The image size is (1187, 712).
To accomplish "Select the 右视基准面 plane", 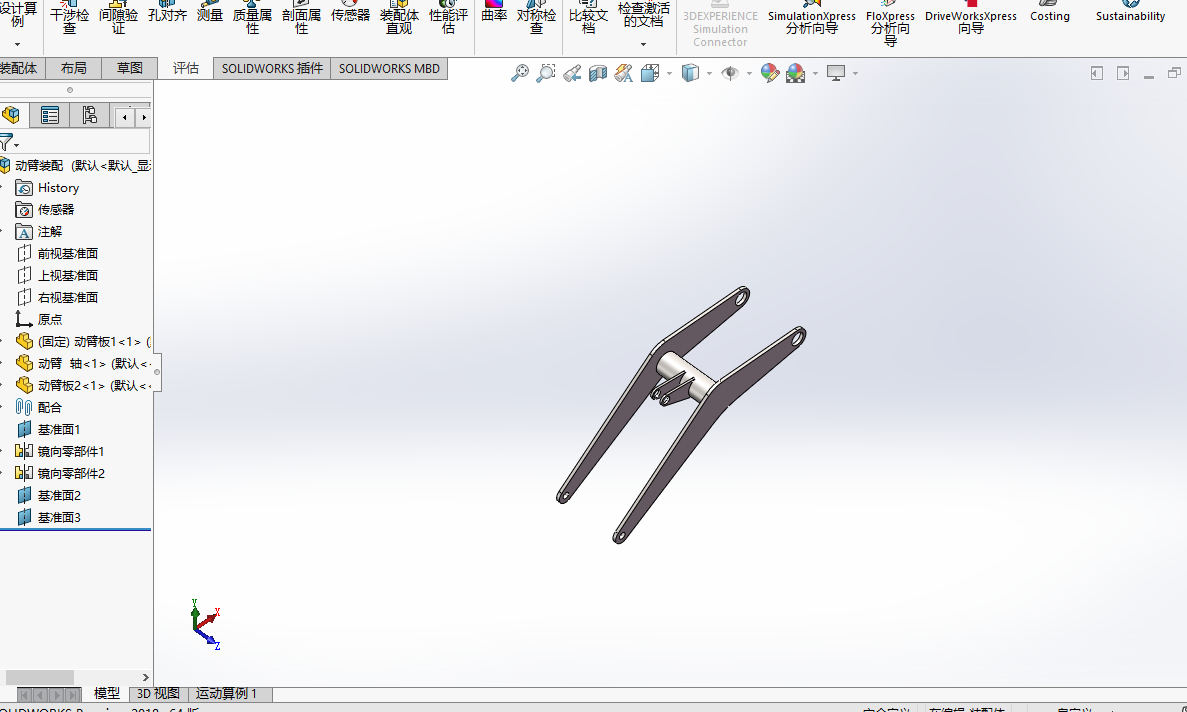I will (68, 297).
